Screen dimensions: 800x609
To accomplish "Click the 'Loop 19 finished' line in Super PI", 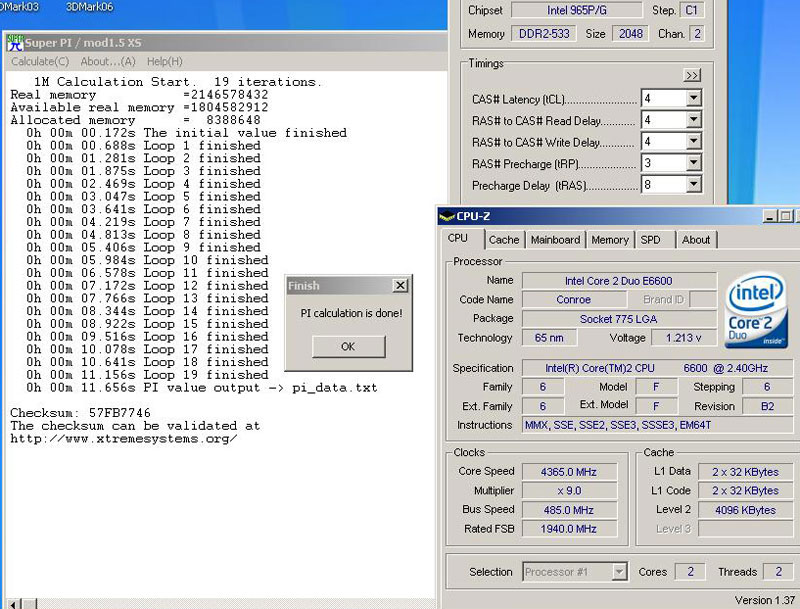I will pos(147,375).
